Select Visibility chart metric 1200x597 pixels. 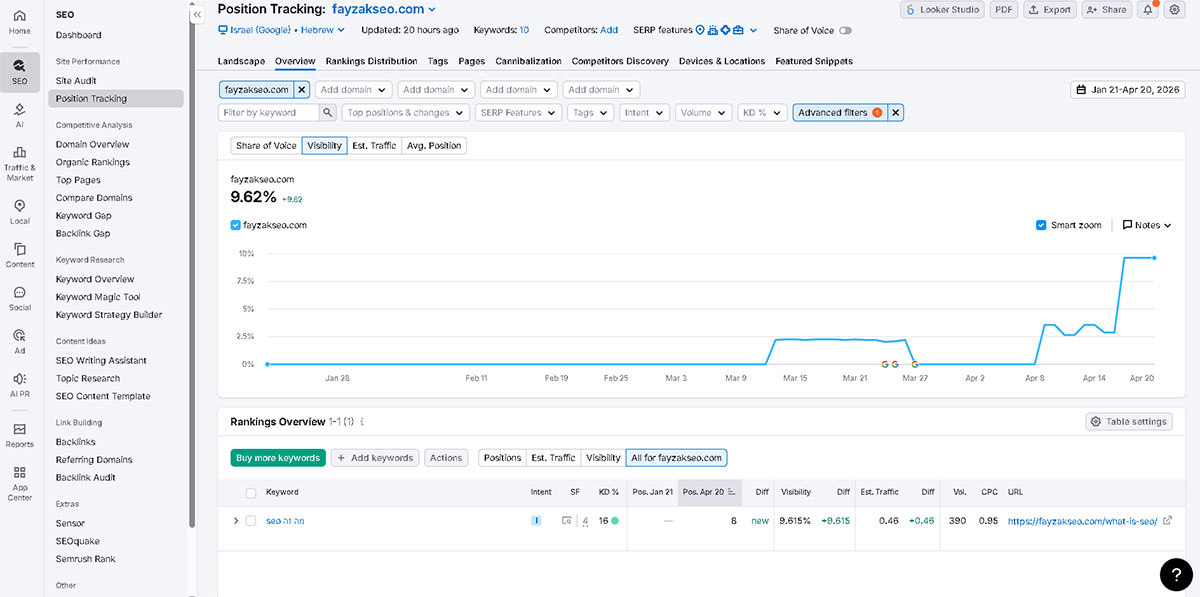click(324, 146)
